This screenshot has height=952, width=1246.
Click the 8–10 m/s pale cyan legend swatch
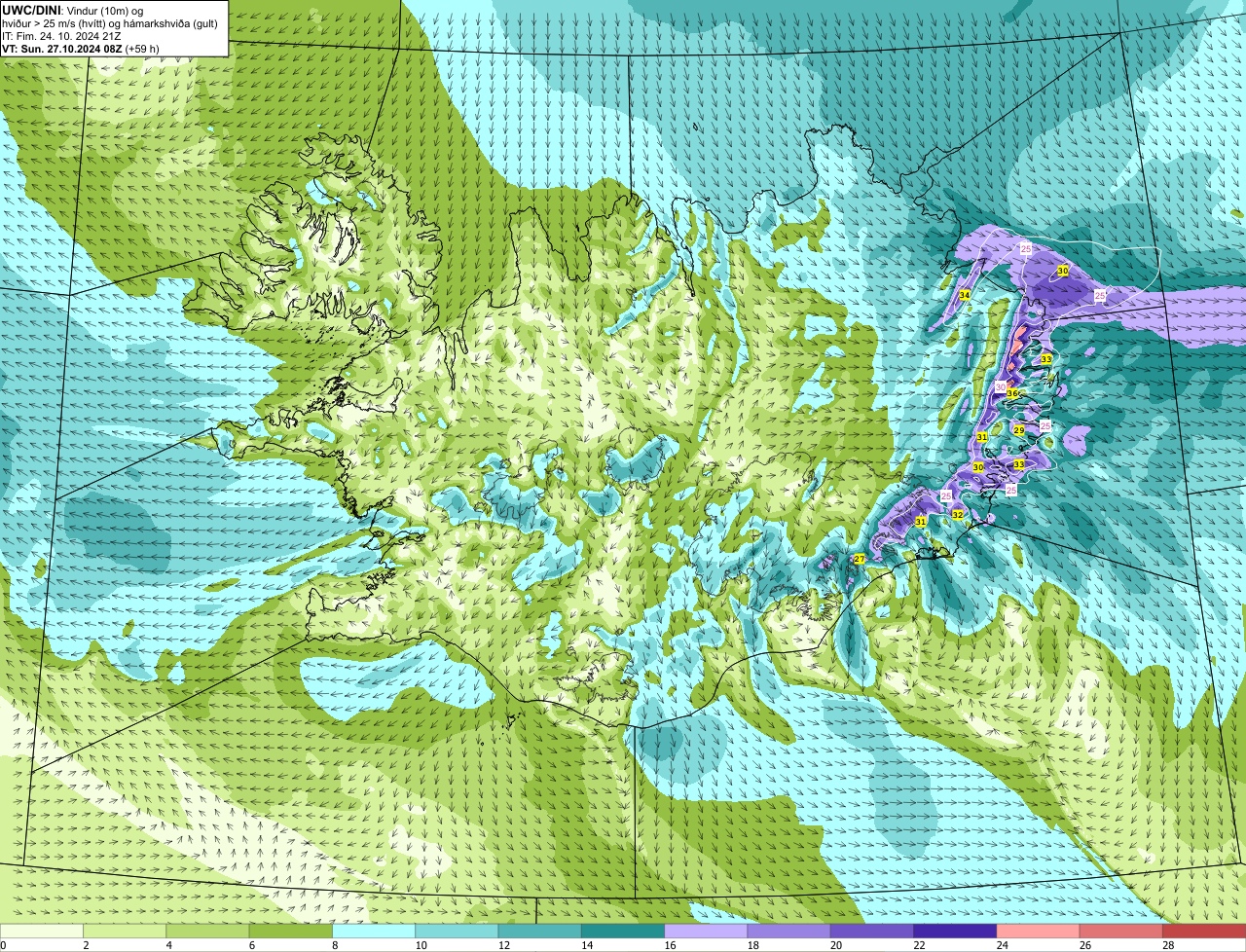click(374, 932)
